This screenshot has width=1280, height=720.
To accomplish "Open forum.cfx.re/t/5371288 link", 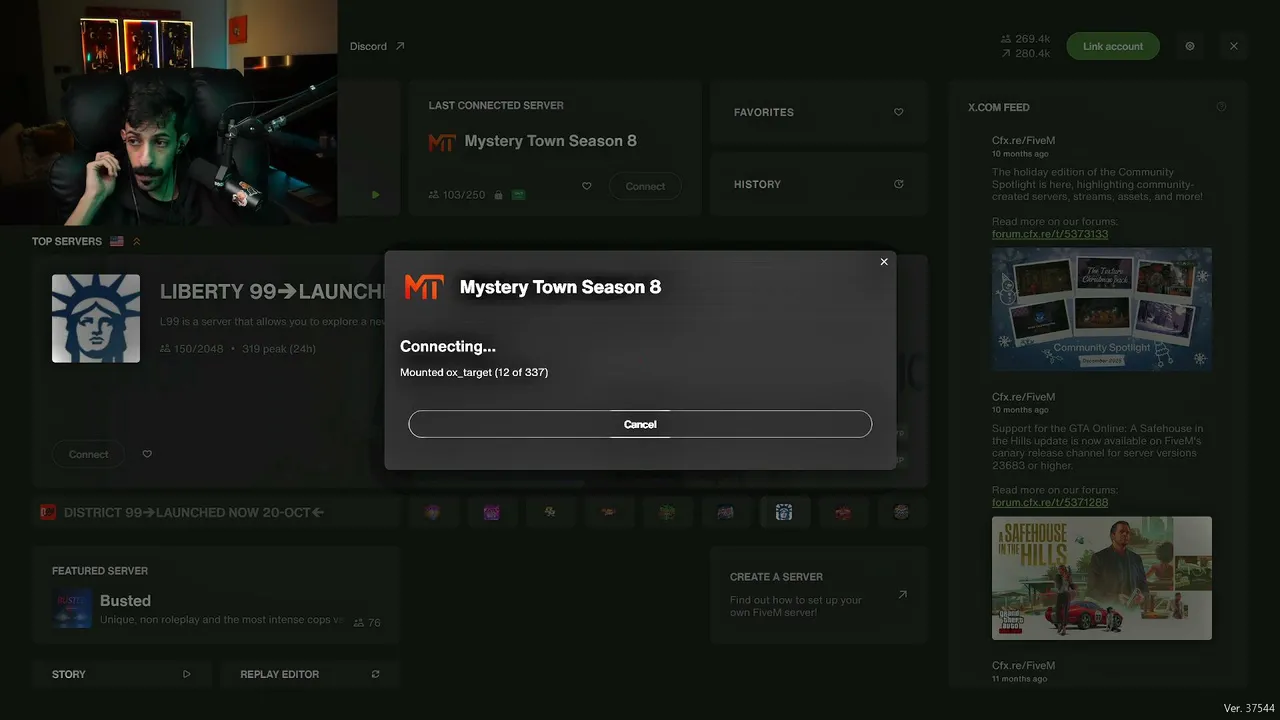I will pos(1050,502).
